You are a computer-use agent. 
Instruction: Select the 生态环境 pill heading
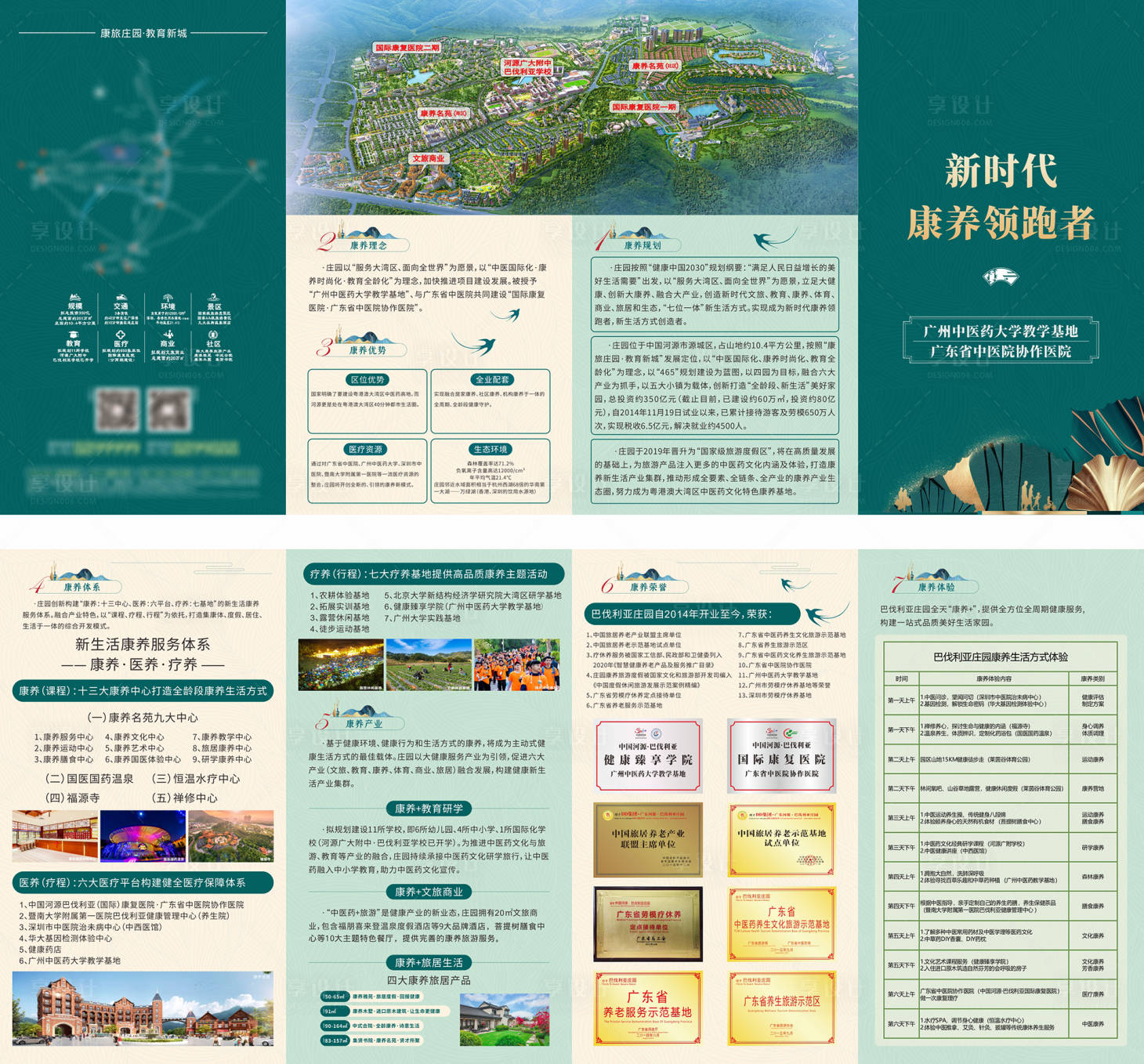(490, 449)
